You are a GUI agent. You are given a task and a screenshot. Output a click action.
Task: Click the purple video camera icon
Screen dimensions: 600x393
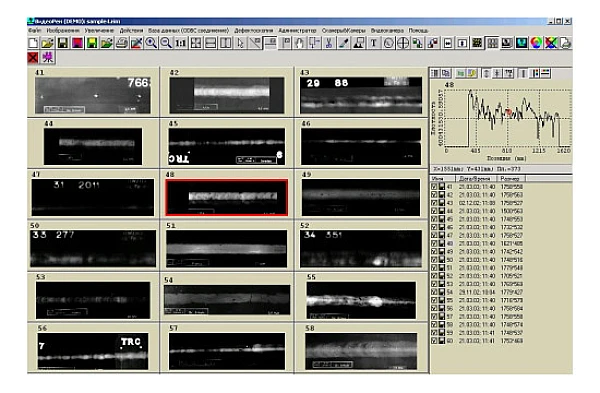48,57
